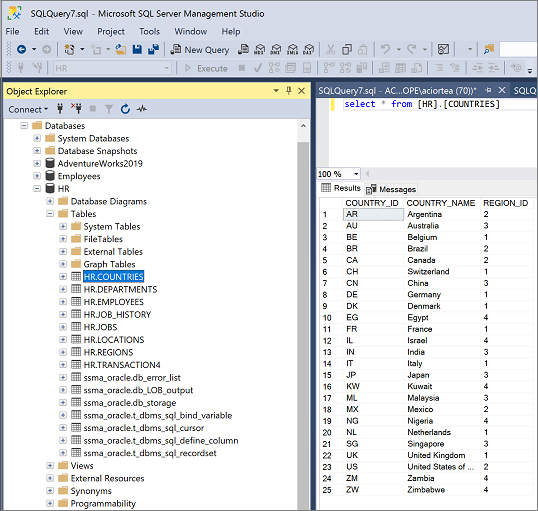
Task: Click the Execute button
Action: pyautogui.click(x=206, y=68)
